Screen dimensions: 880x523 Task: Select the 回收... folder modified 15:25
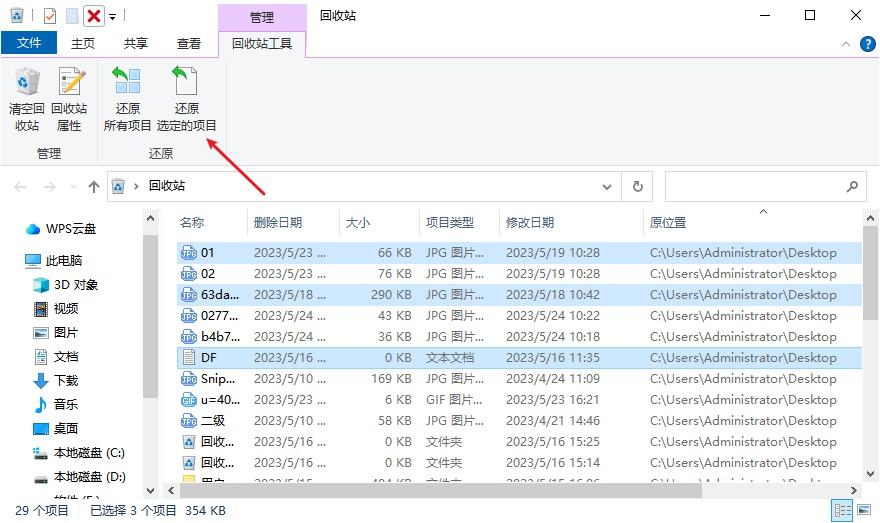[519, 442]
